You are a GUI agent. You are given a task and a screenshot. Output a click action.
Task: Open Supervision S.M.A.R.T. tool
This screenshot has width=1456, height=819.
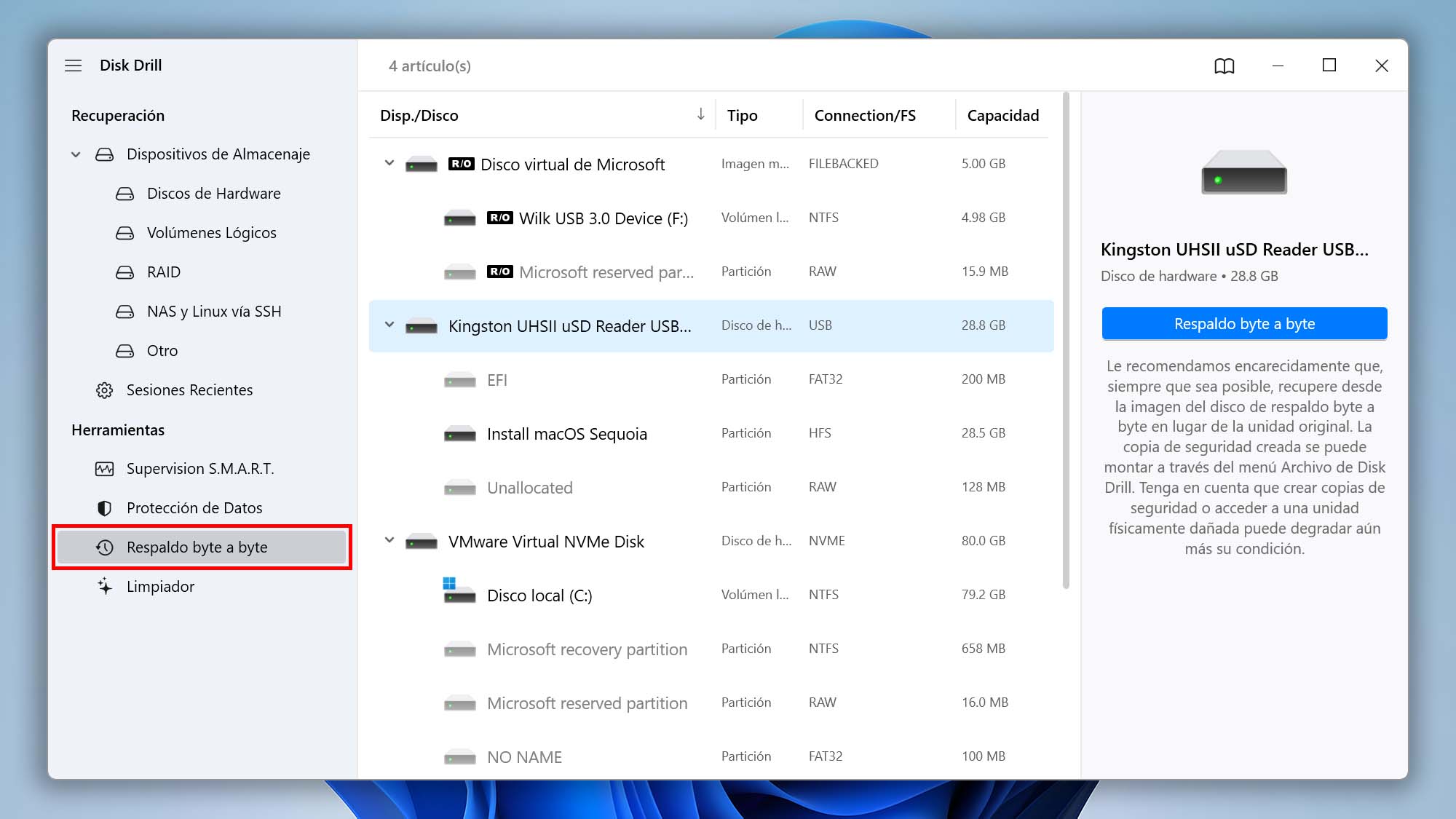(200, 469)
